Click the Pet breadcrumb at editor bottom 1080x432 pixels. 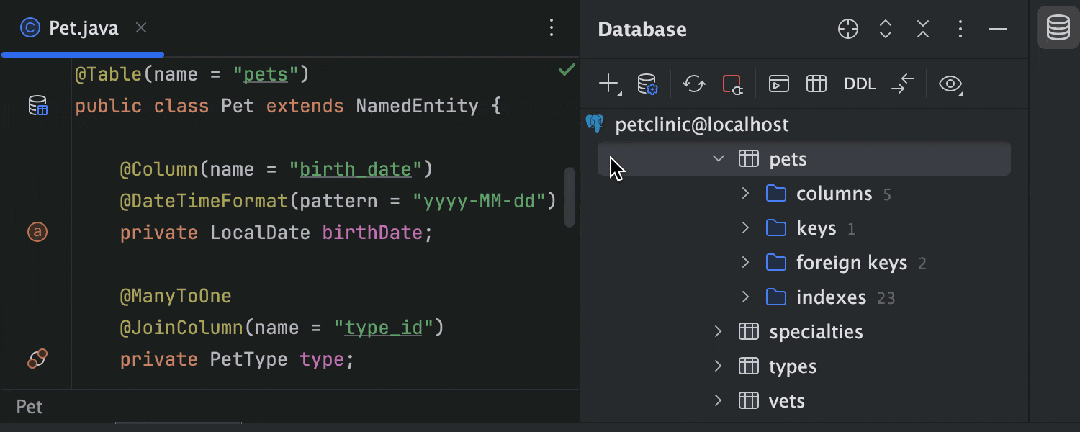point(29,407)
